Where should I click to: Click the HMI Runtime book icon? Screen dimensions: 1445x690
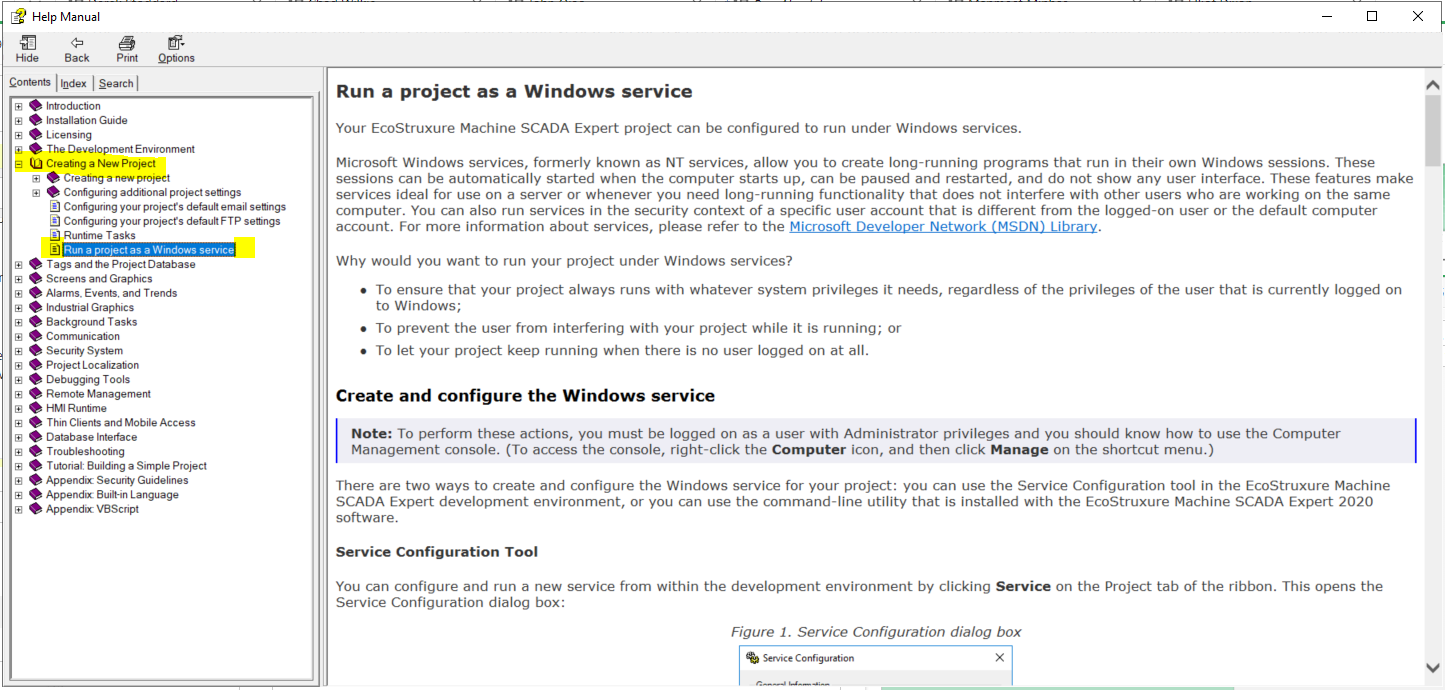(36, 408)
